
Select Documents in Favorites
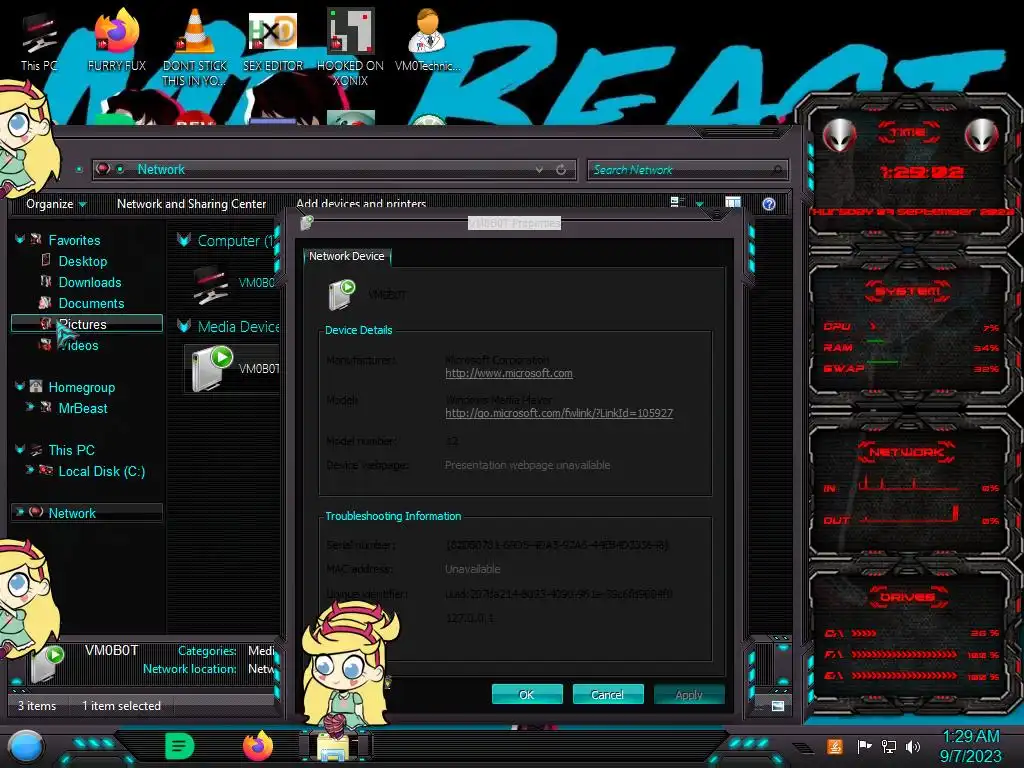coord(91,303)
